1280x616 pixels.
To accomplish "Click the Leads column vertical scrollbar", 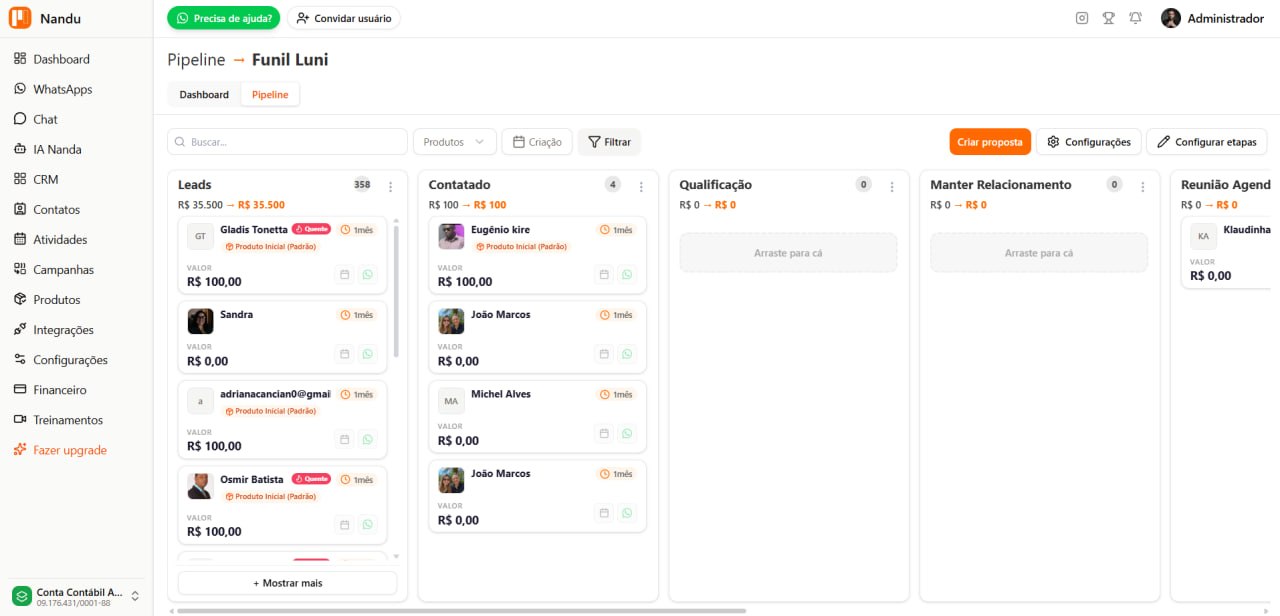I will point(396,290).
